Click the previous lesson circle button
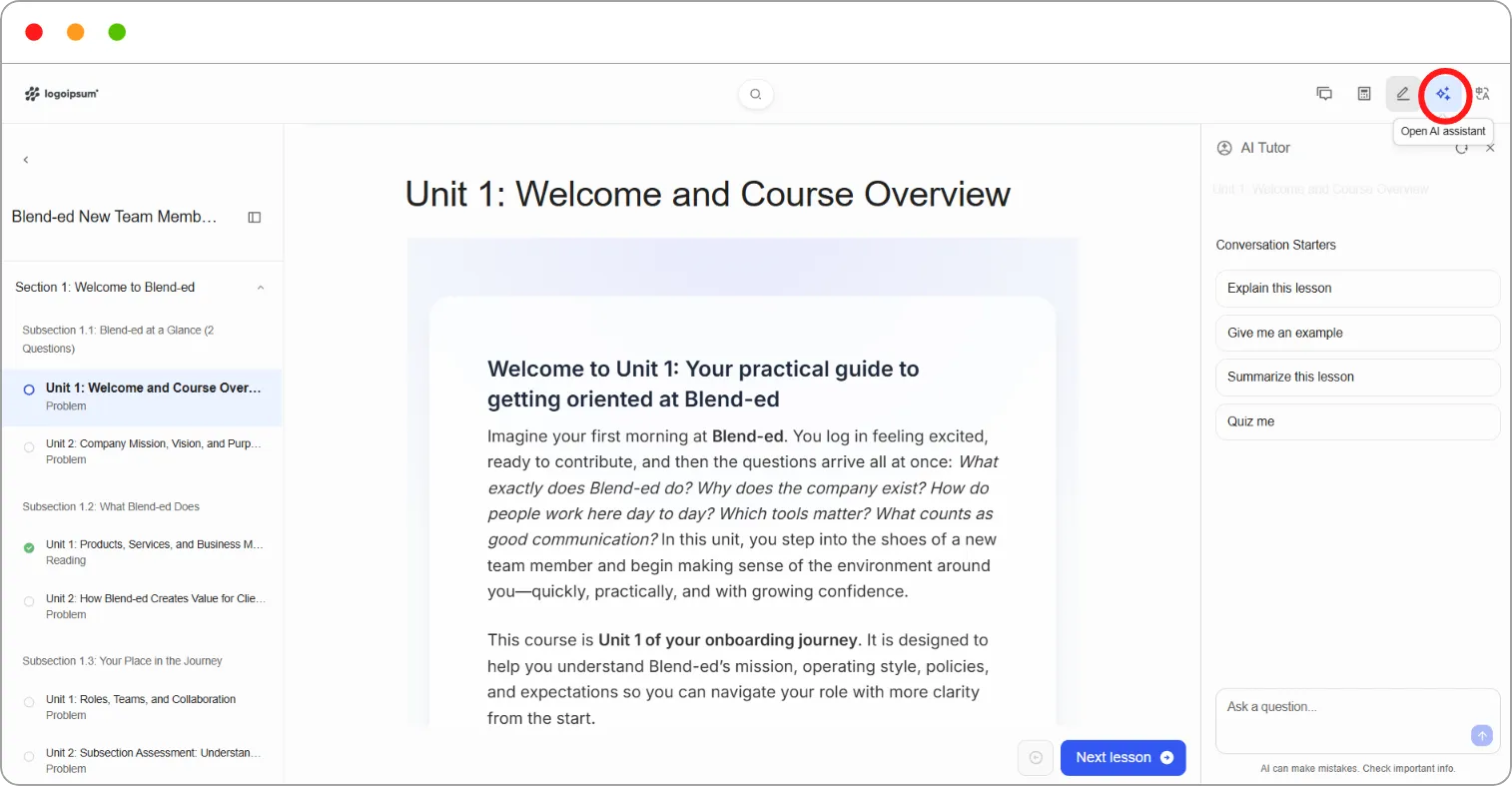 click(1036, 758)
